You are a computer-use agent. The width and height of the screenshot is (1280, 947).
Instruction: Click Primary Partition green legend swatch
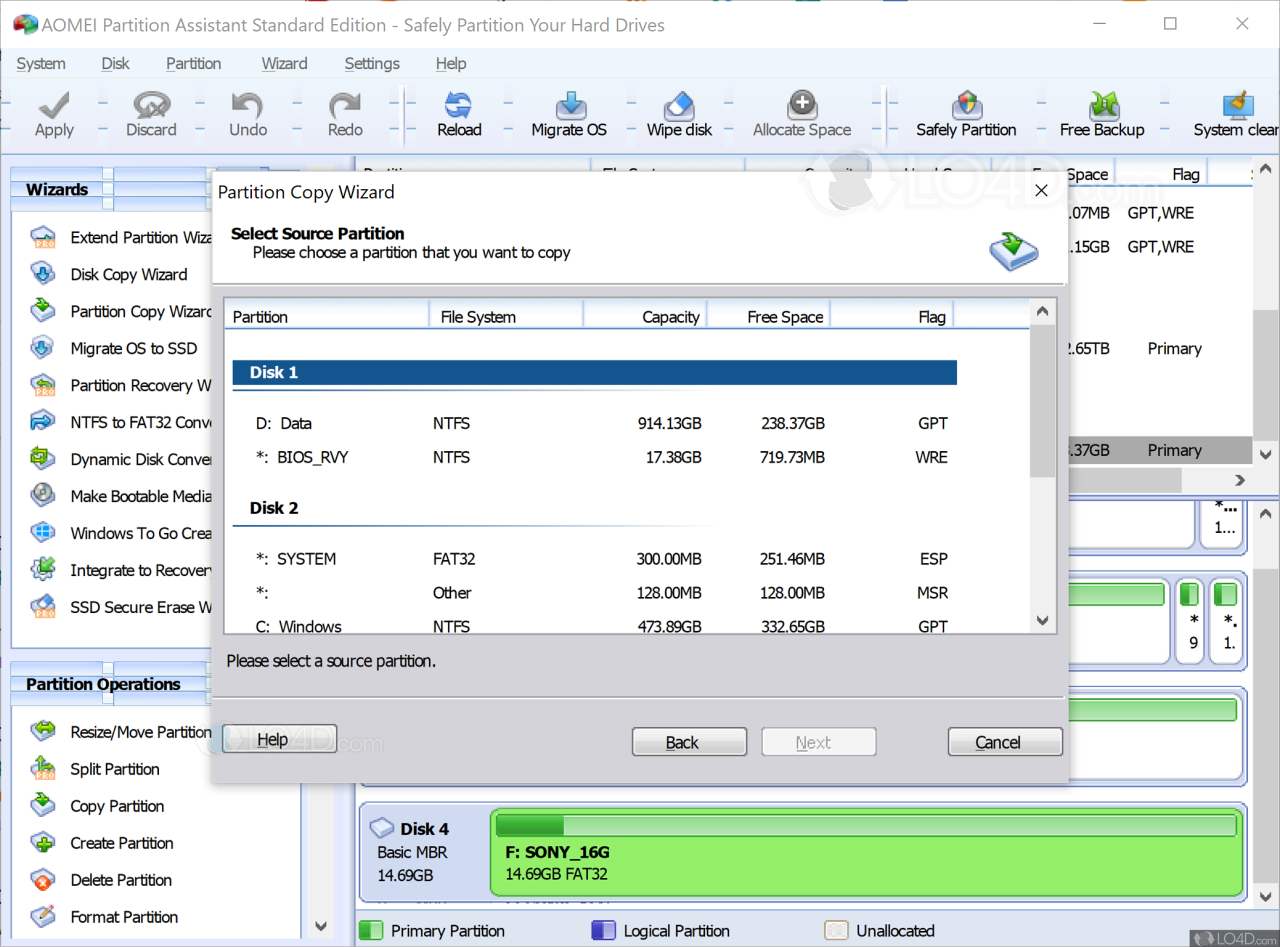click(371, 931)
